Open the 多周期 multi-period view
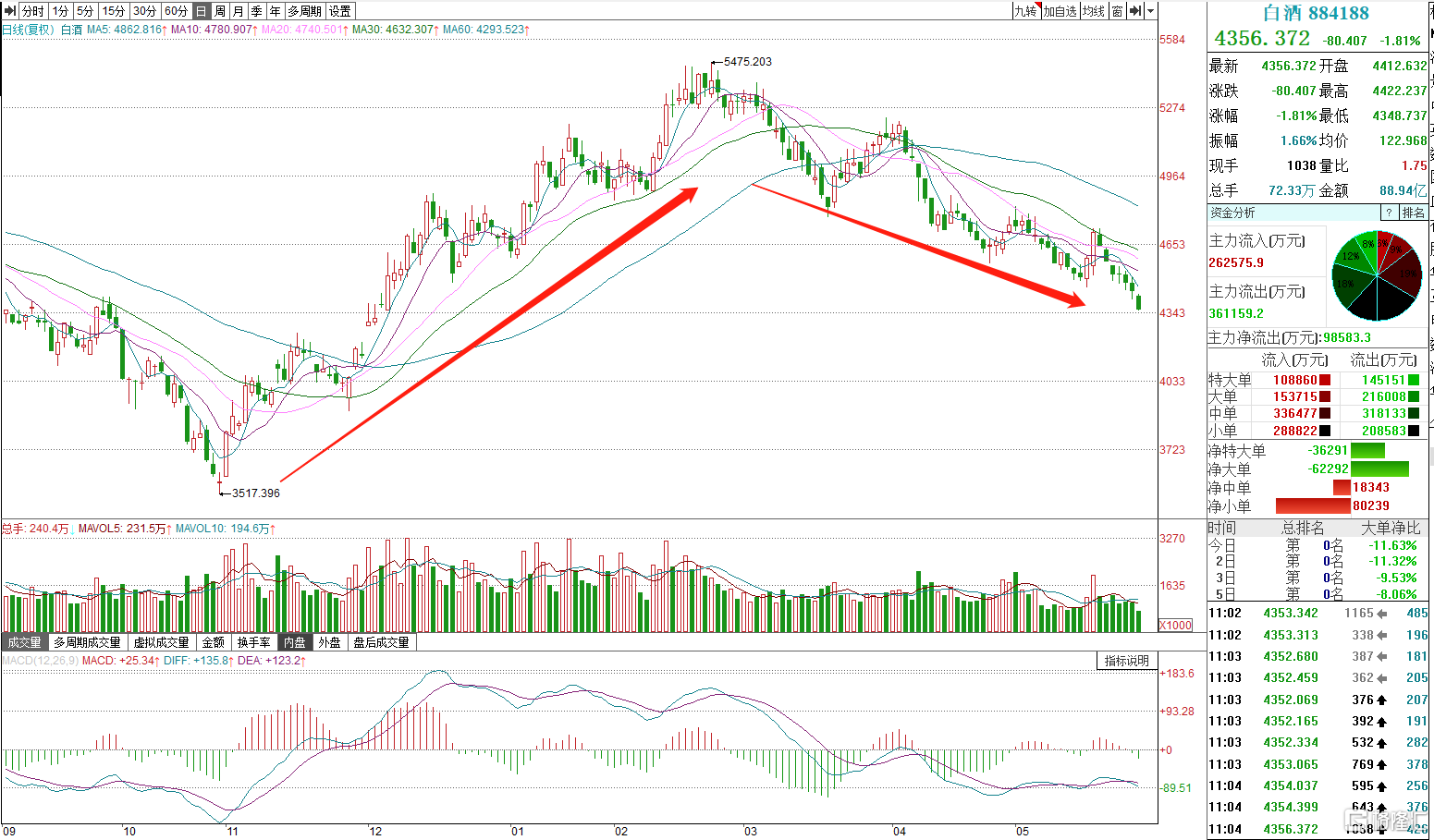 point(305,11)
